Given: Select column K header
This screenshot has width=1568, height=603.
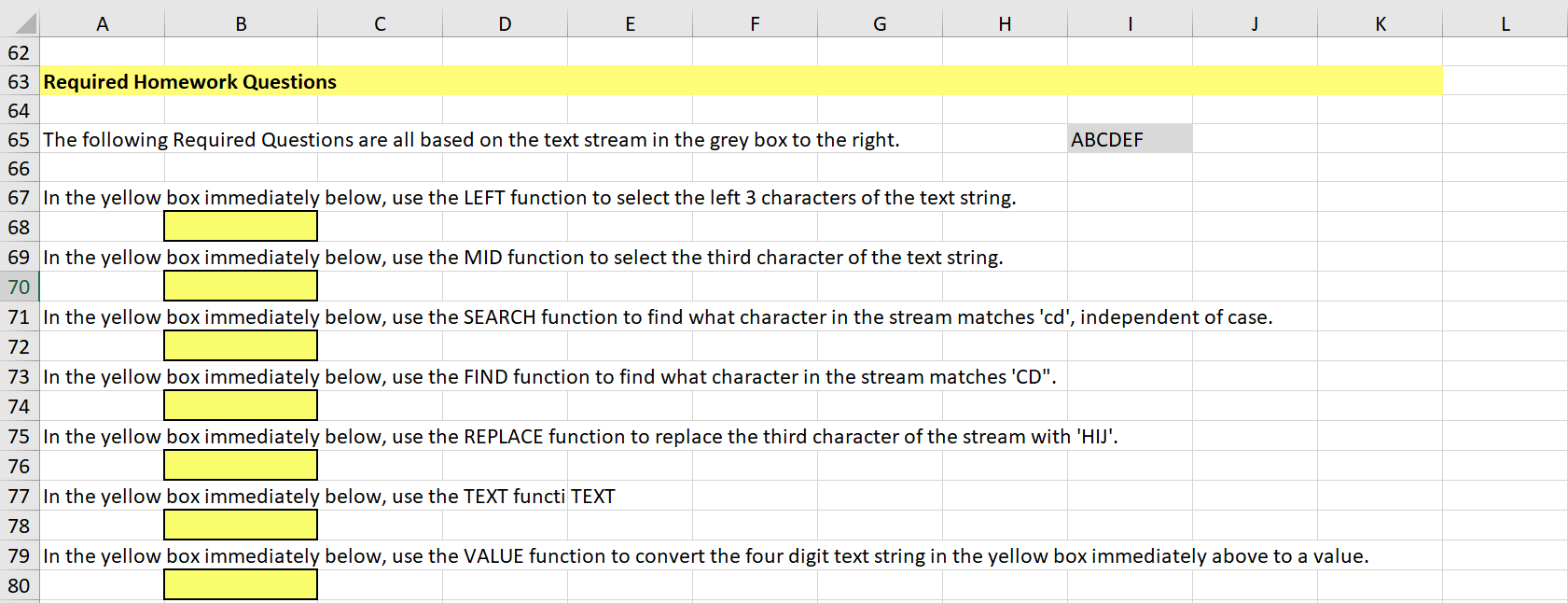Looking at the screenshot, I should 1380,23.
